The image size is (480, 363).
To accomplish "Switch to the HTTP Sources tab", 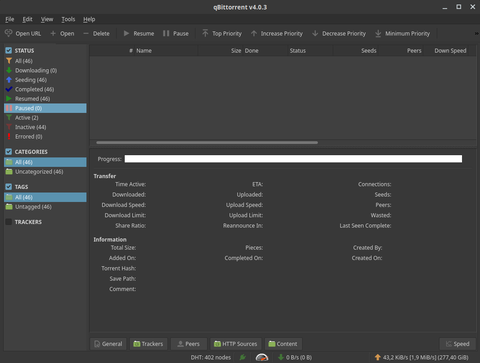I will tap(236, 344).
